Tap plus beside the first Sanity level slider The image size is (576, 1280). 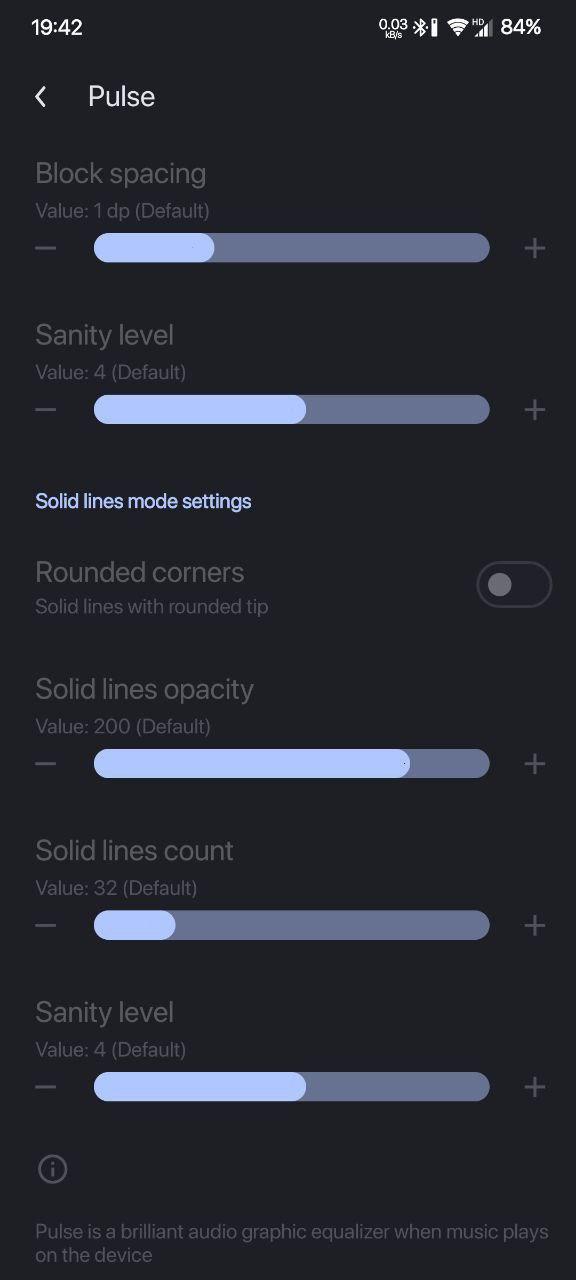click(x=535, y=409)
